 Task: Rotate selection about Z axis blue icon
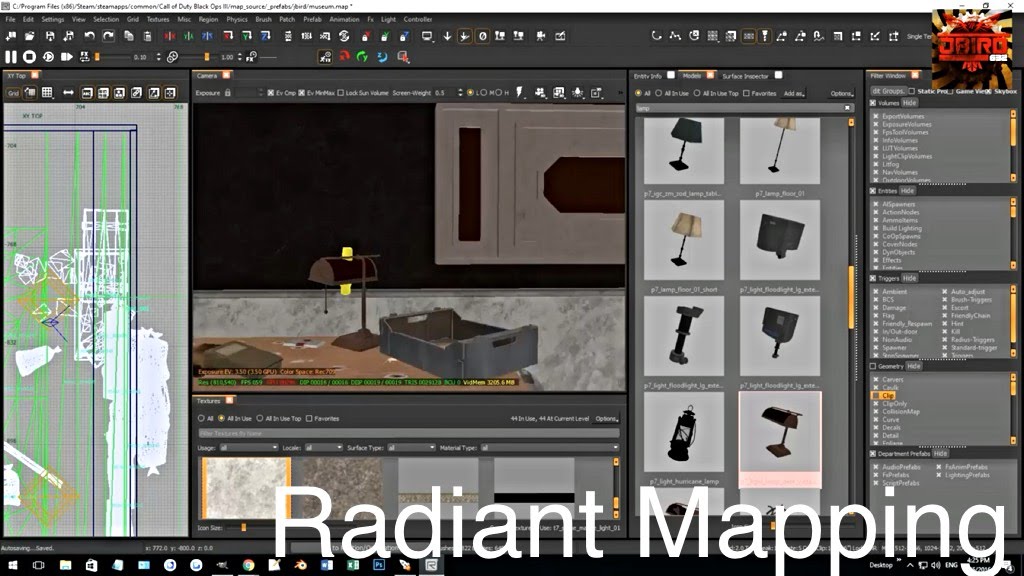266,37
